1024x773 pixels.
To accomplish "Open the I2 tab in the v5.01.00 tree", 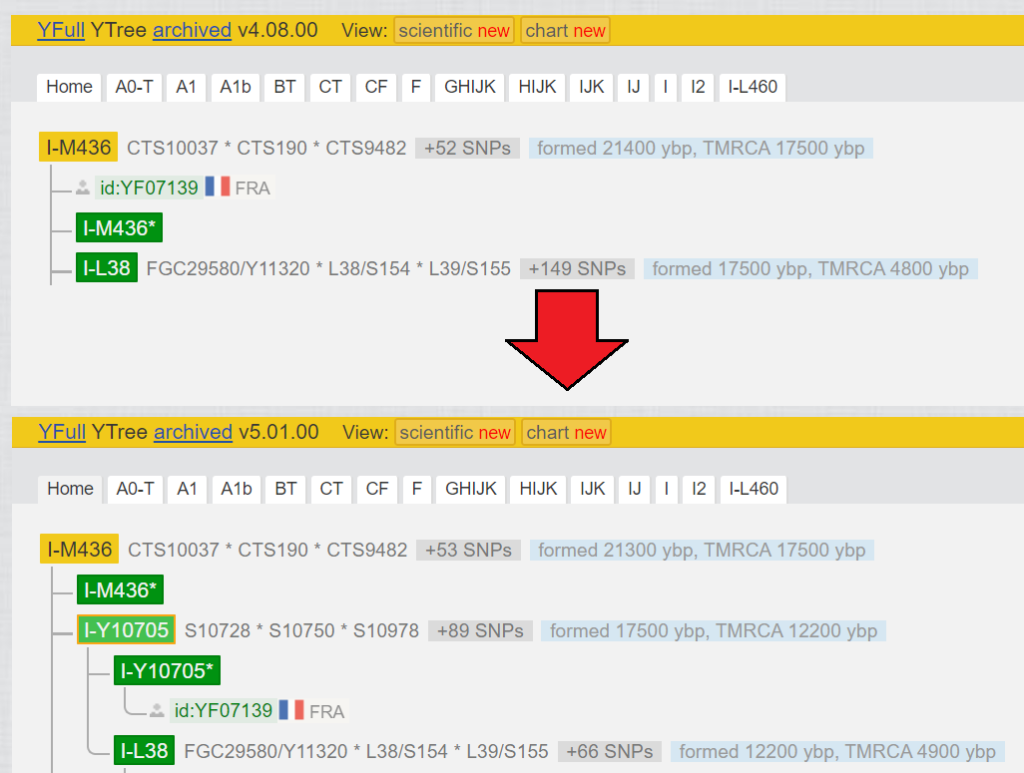I will 699,489.
